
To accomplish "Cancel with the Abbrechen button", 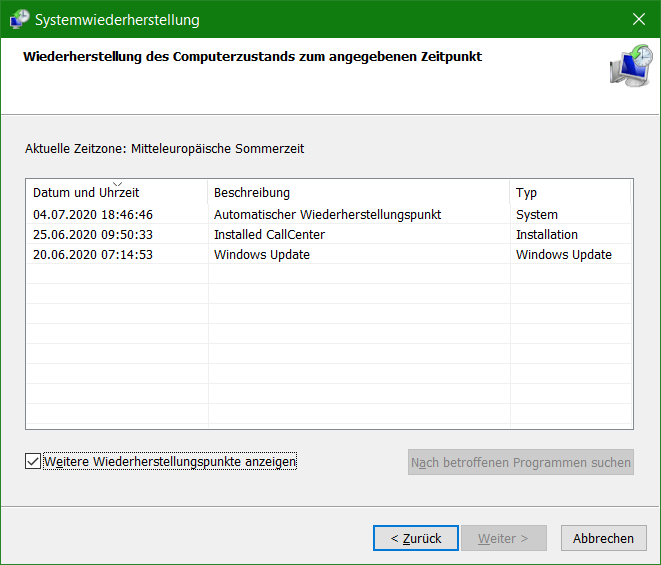I will [x=603, y=538].
